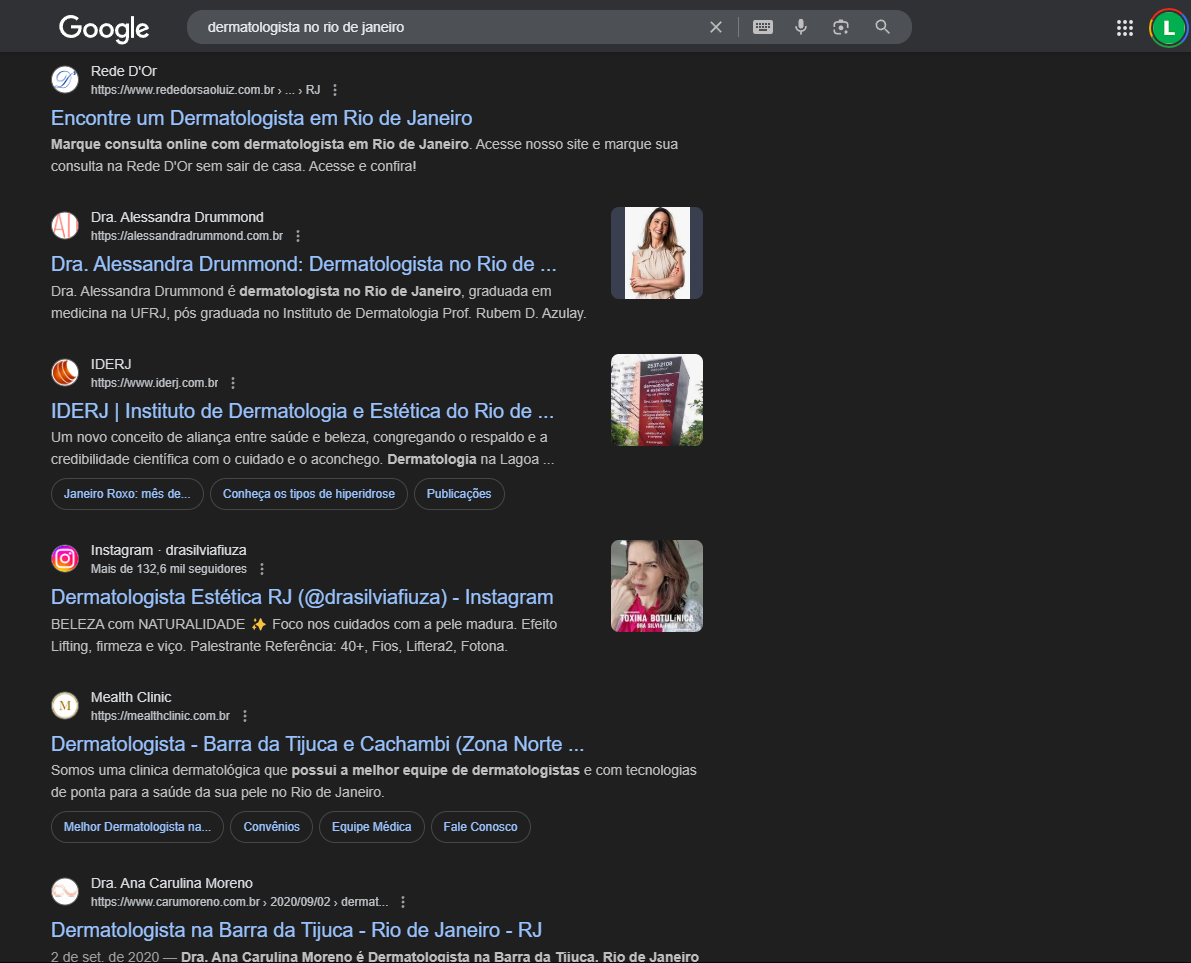Viewport: 1191px width, 963px height.
Task: Open more options for Alessandra Drummond result
Action: click(298, 237)
